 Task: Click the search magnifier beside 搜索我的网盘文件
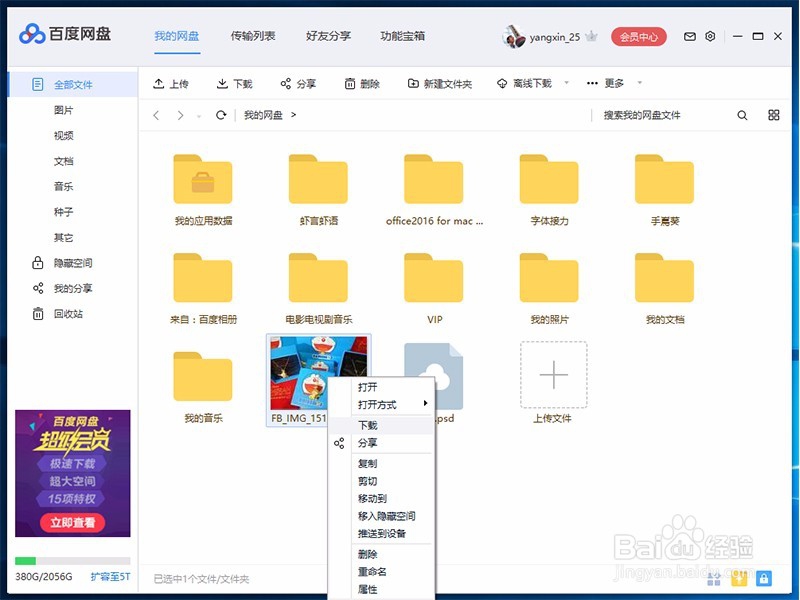(x=742, y=115)
